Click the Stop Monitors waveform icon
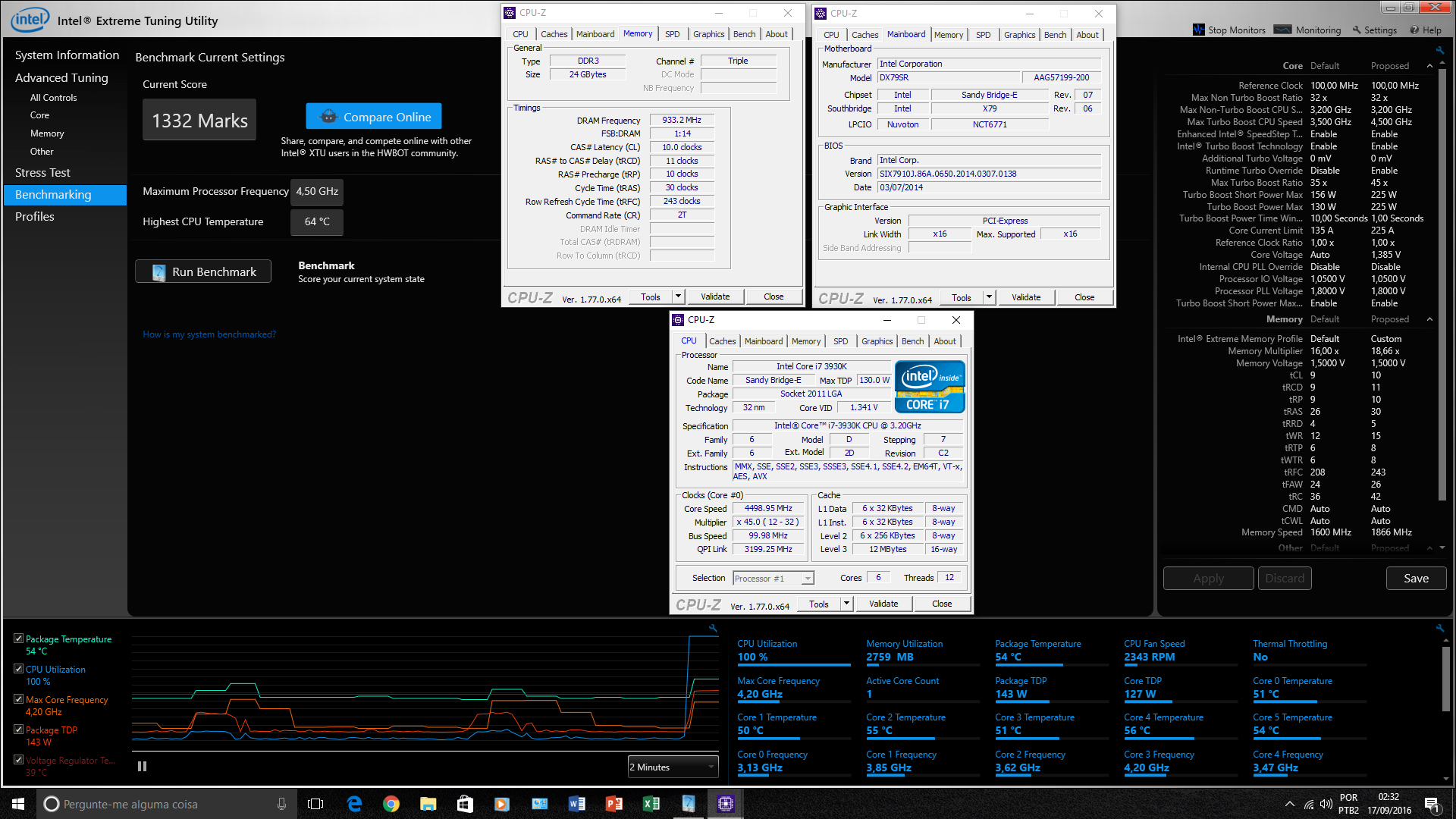 [x=1198, y=30]
